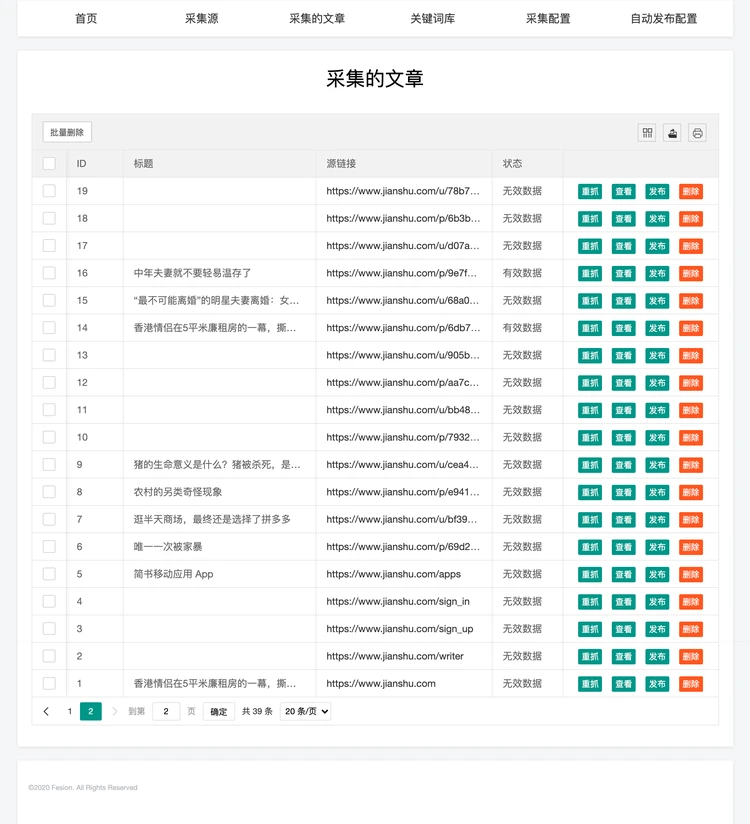The height and width of the screenshot is (824, 750).
Task: Click the 批量删除 button
Action: click(67, 132)
